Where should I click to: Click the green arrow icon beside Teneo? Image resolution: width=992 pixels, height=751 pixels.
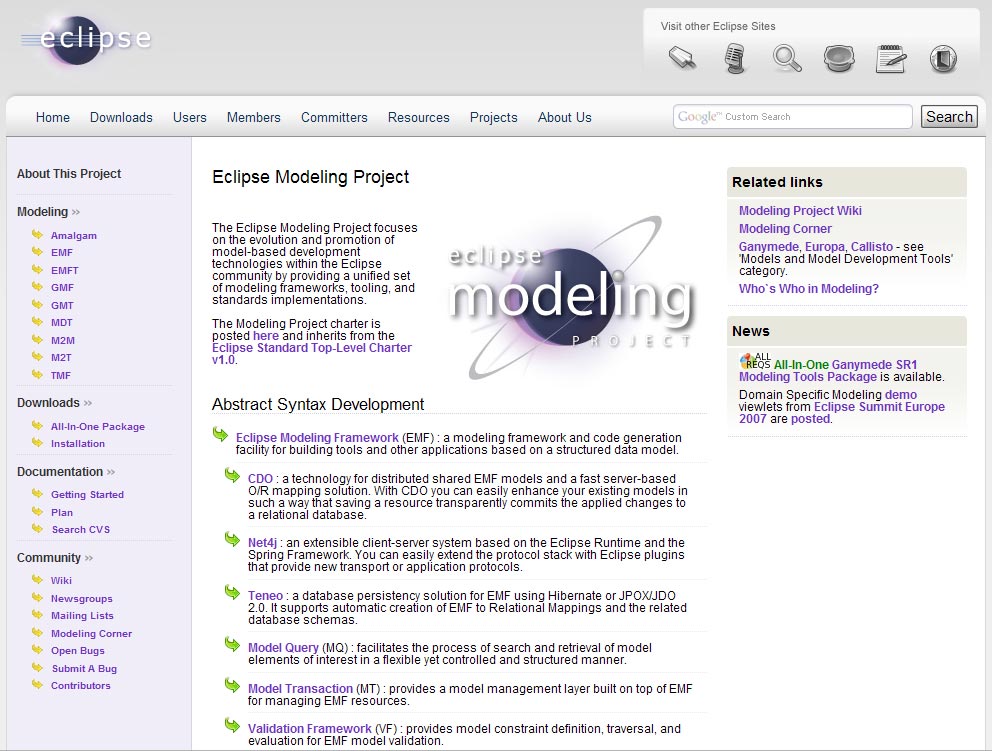tap(232, 592)
